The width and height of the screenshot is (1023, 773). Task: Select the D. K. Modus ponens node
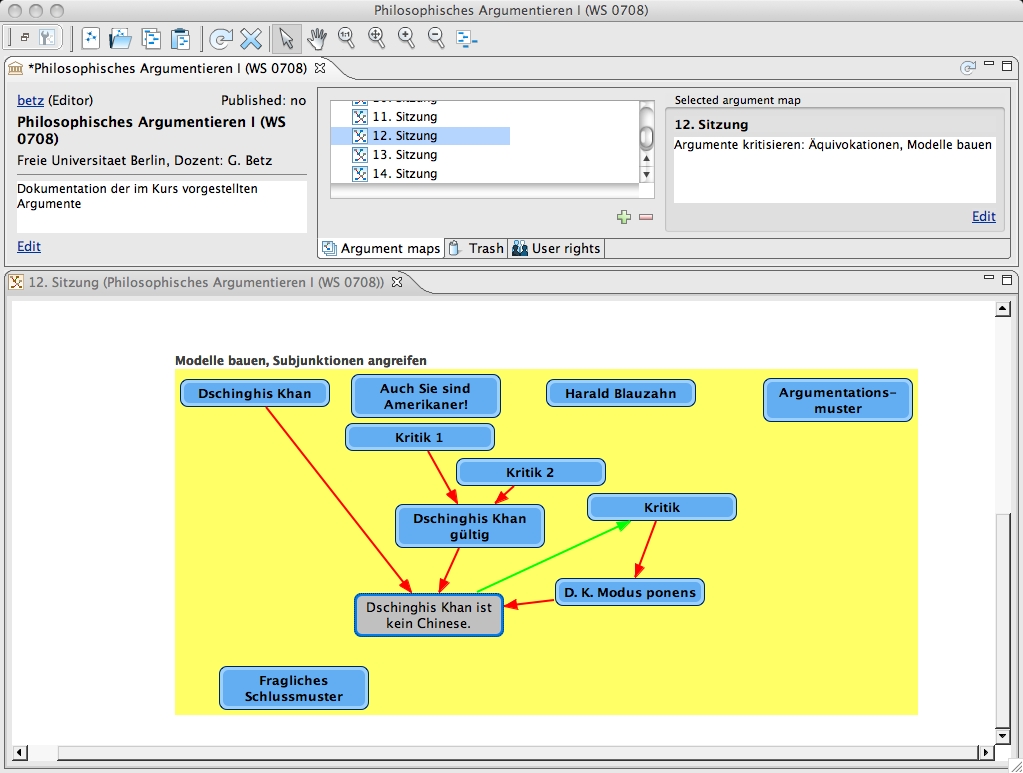[630, 592]
